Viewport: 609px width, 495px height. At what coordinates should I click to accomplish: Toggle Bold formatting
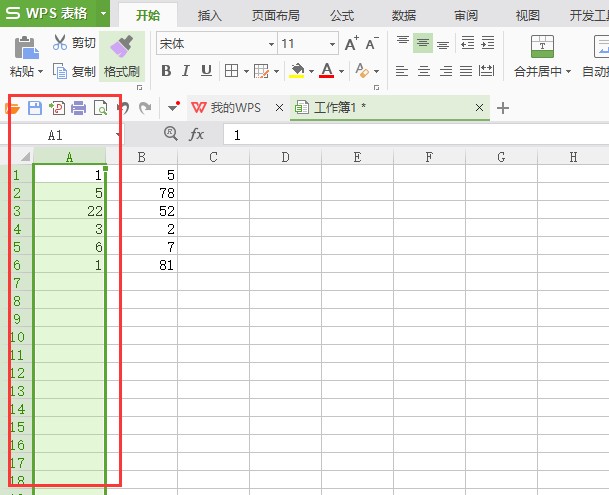click(x=166, y=71)
